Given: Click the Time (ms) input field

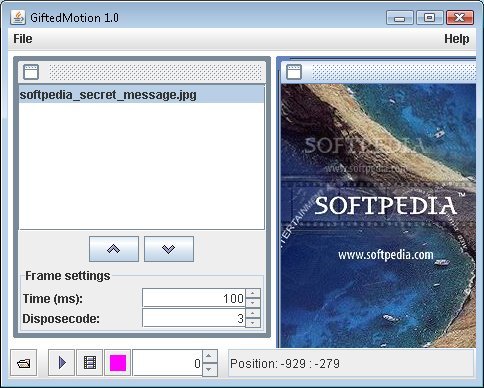Looking at the screenshot, I should pyautogui.click(x=194, y=298).
